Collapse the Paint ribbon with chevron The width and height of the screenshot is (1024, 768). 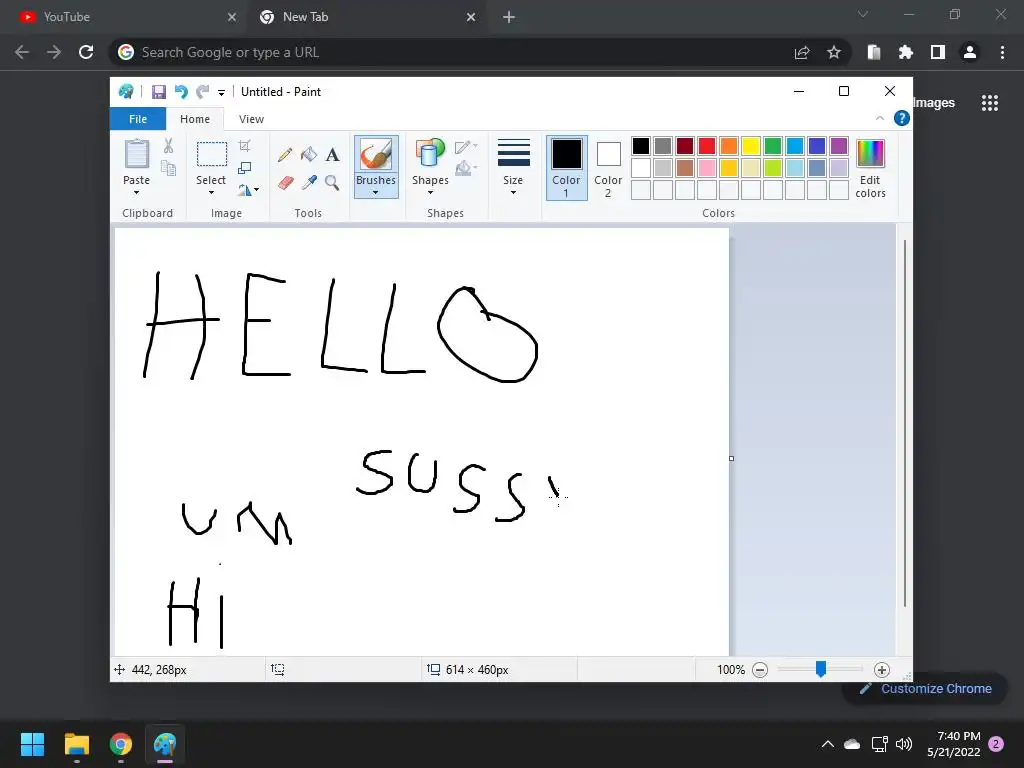pyautogui.click(x=880, y=118)
